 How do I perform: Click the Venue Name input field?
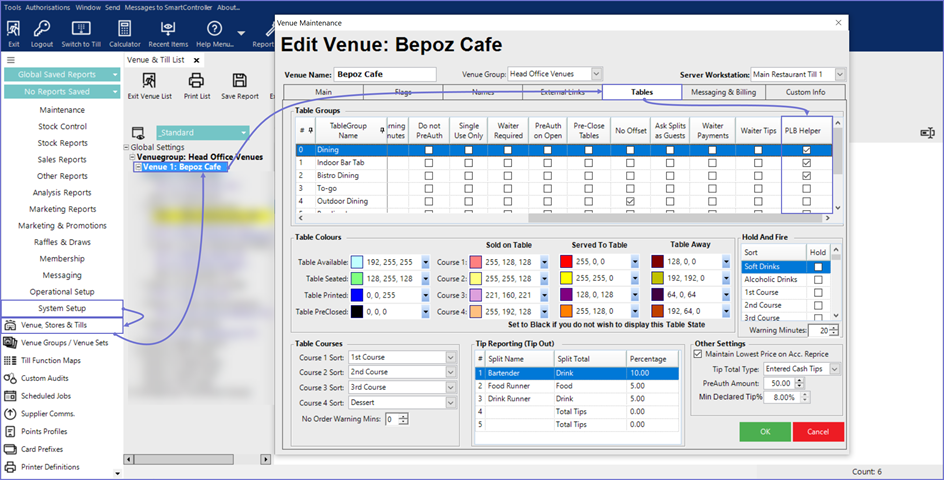click(x=385, y=74)
